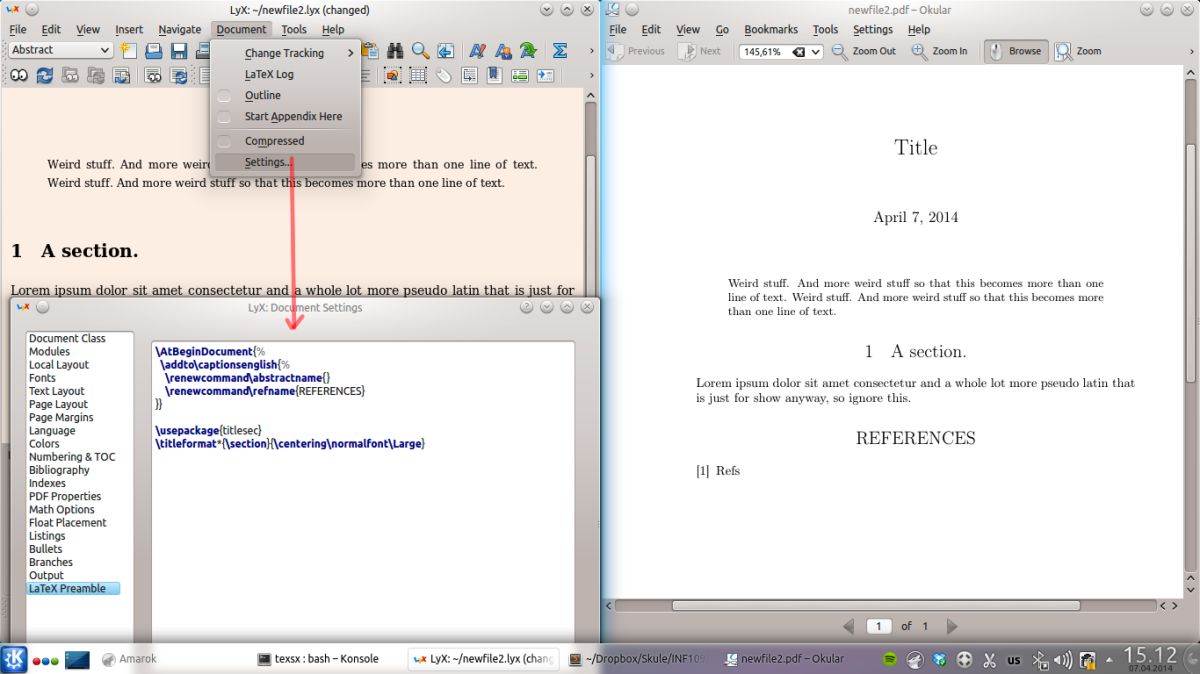
Task: Open Okular Settings menu
Action: point(873,29)
